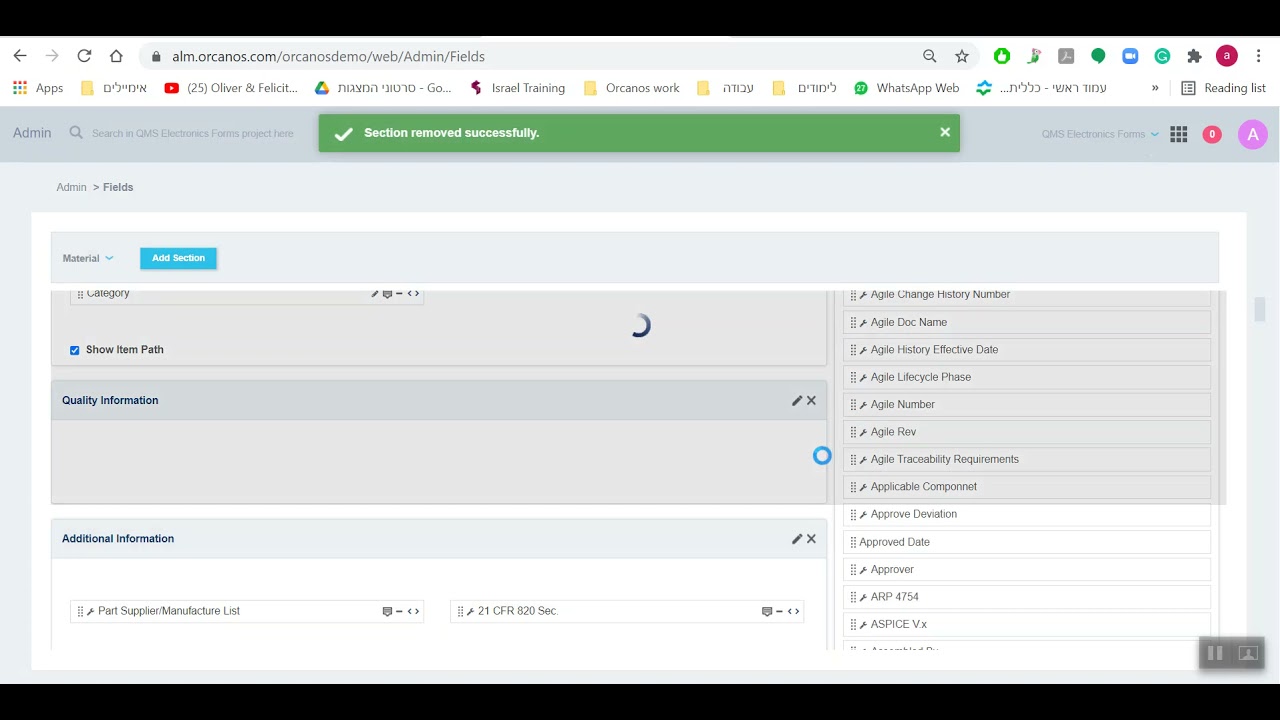
Task: Click comment icon on Part Supplier/Manufacture List
Action: click(x=387, y=611)
